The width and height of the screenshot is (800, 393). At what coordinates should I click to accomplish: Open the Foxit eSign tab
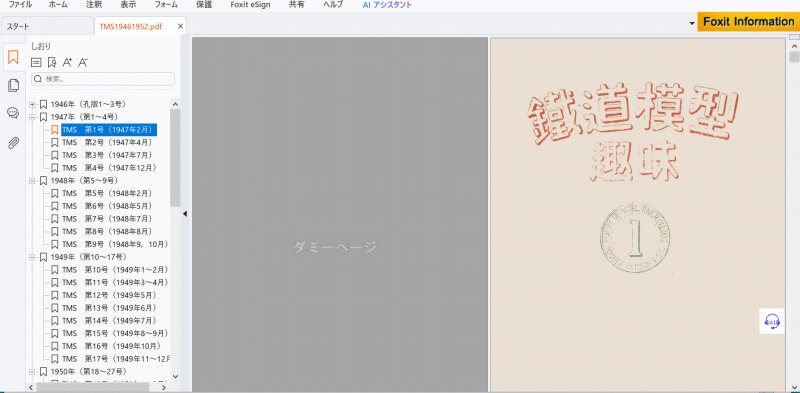coord(250,5)
